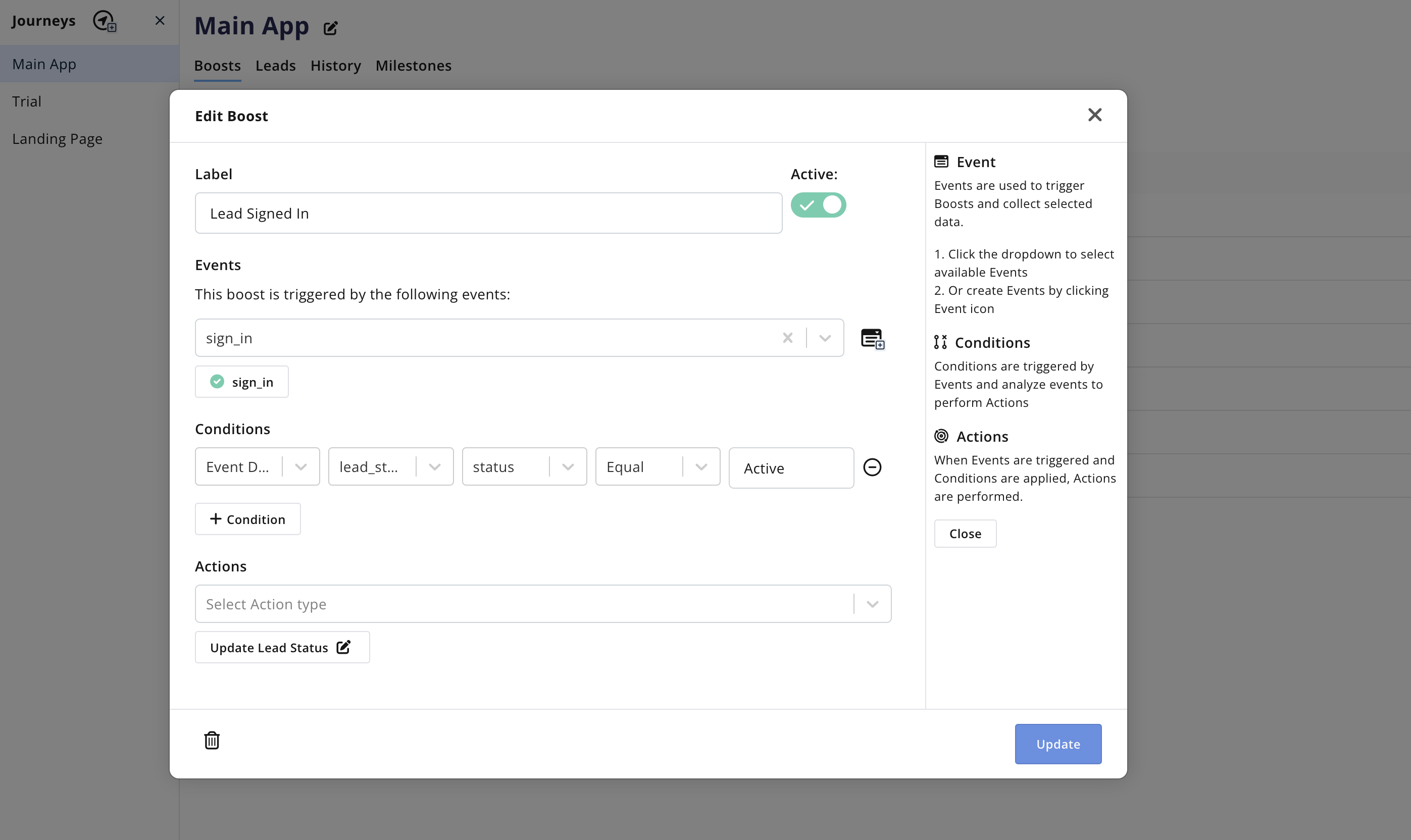Click the create event icon
The height and width of the screenshot is (840, 1411).
coord(872,339)
